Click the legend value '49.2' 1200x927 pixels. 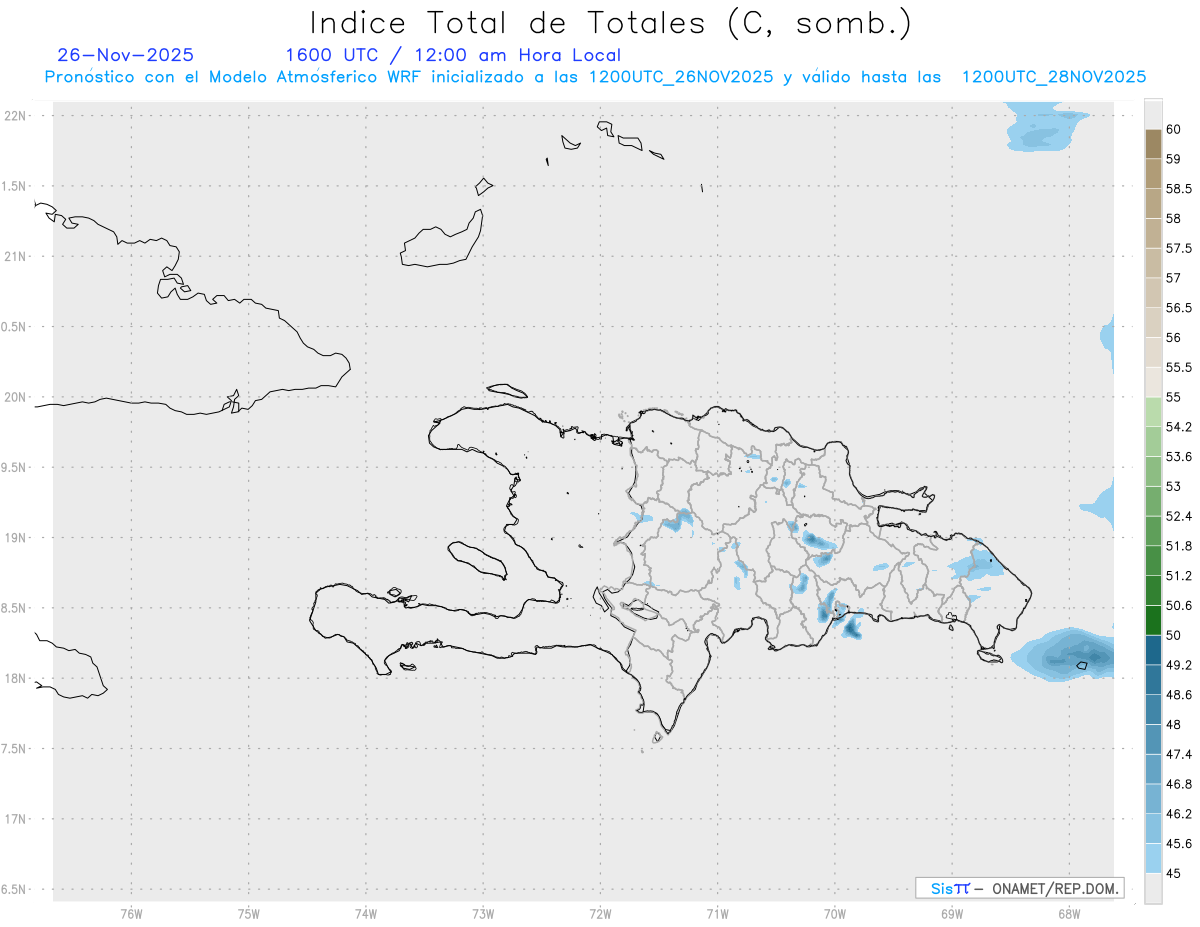click(1178, 666)
